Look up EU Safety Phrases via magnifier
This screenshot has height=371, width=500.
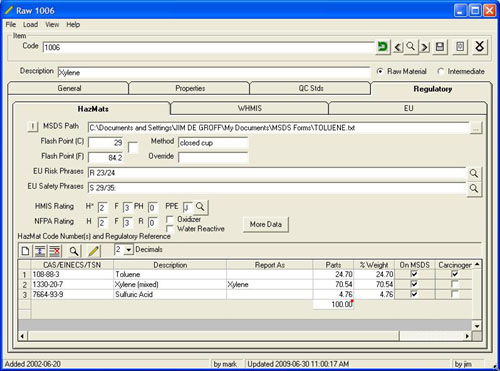coord(474,189)
